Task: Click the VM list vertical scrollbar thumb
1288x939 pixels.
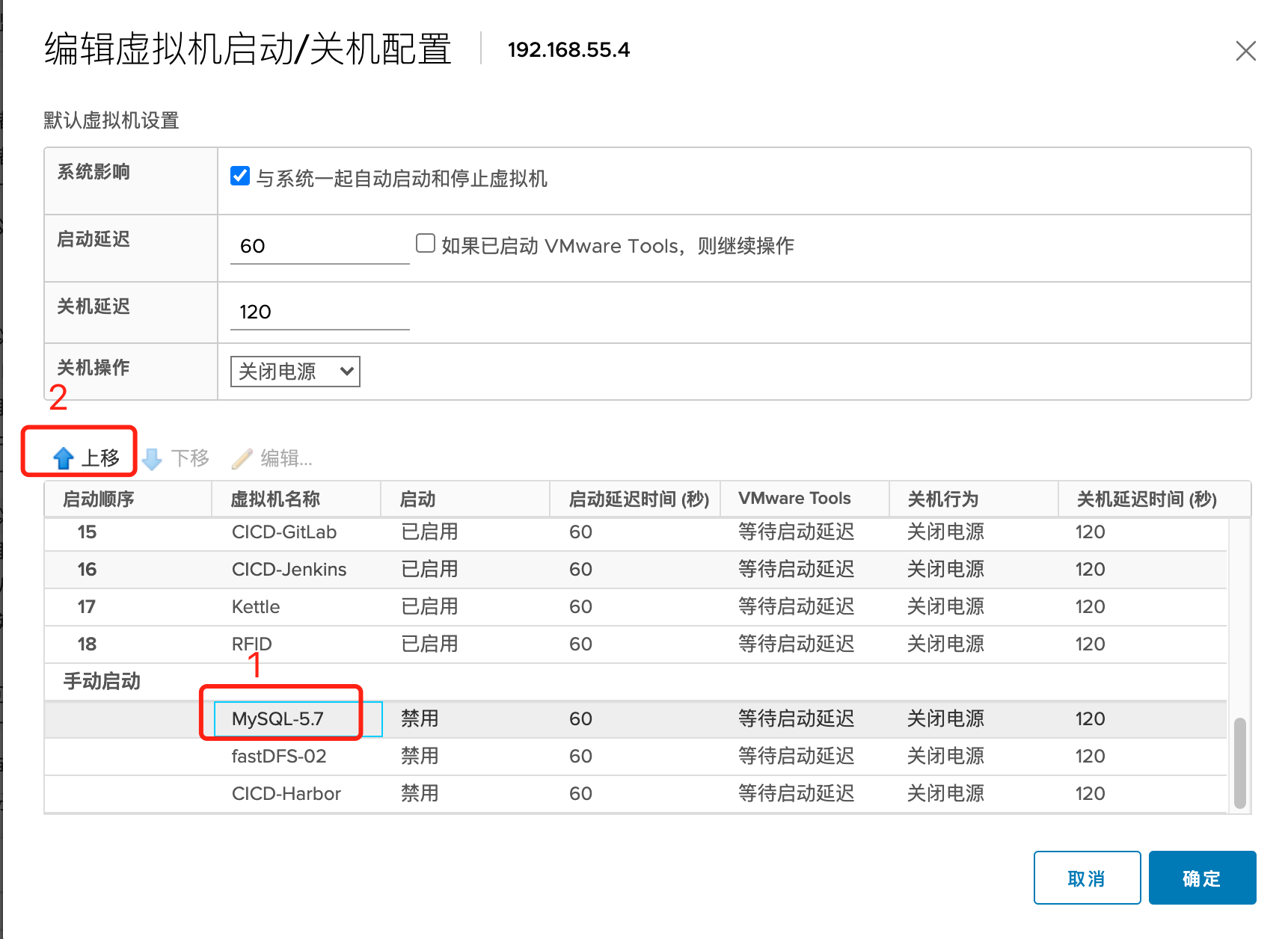Action: pyautogui.click(x=1239, y=763)
